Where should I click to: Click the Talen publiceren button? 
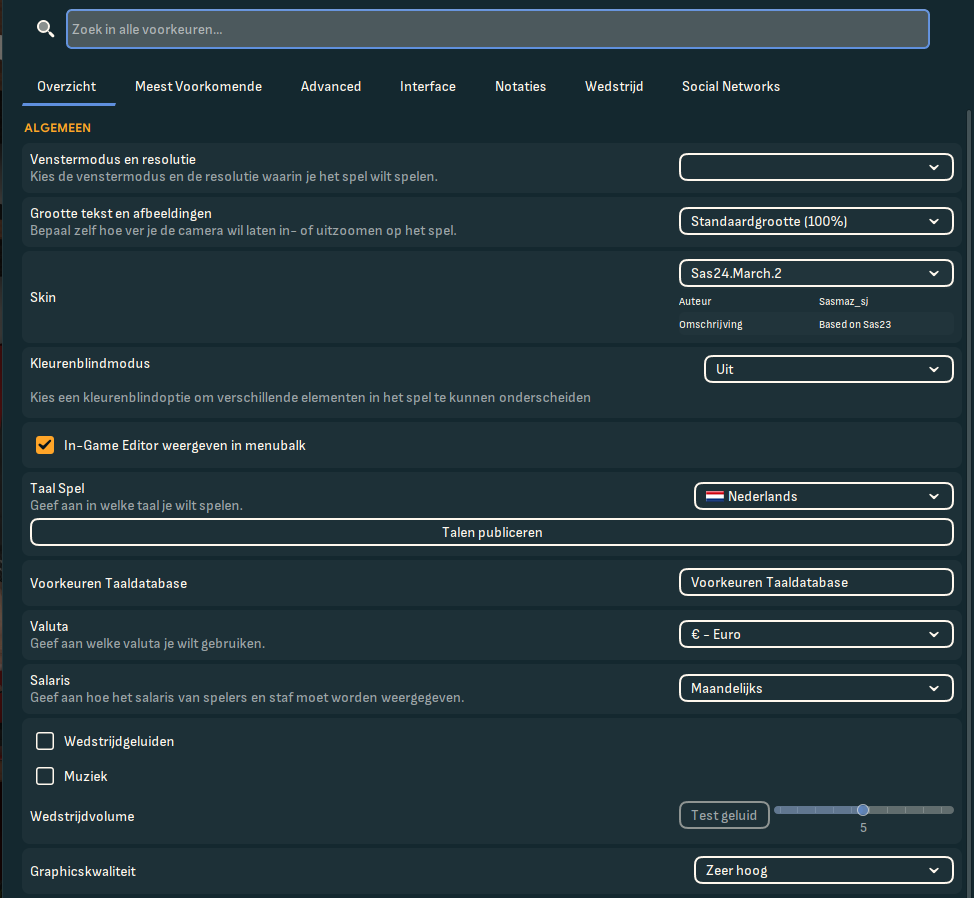coord(491,532)
